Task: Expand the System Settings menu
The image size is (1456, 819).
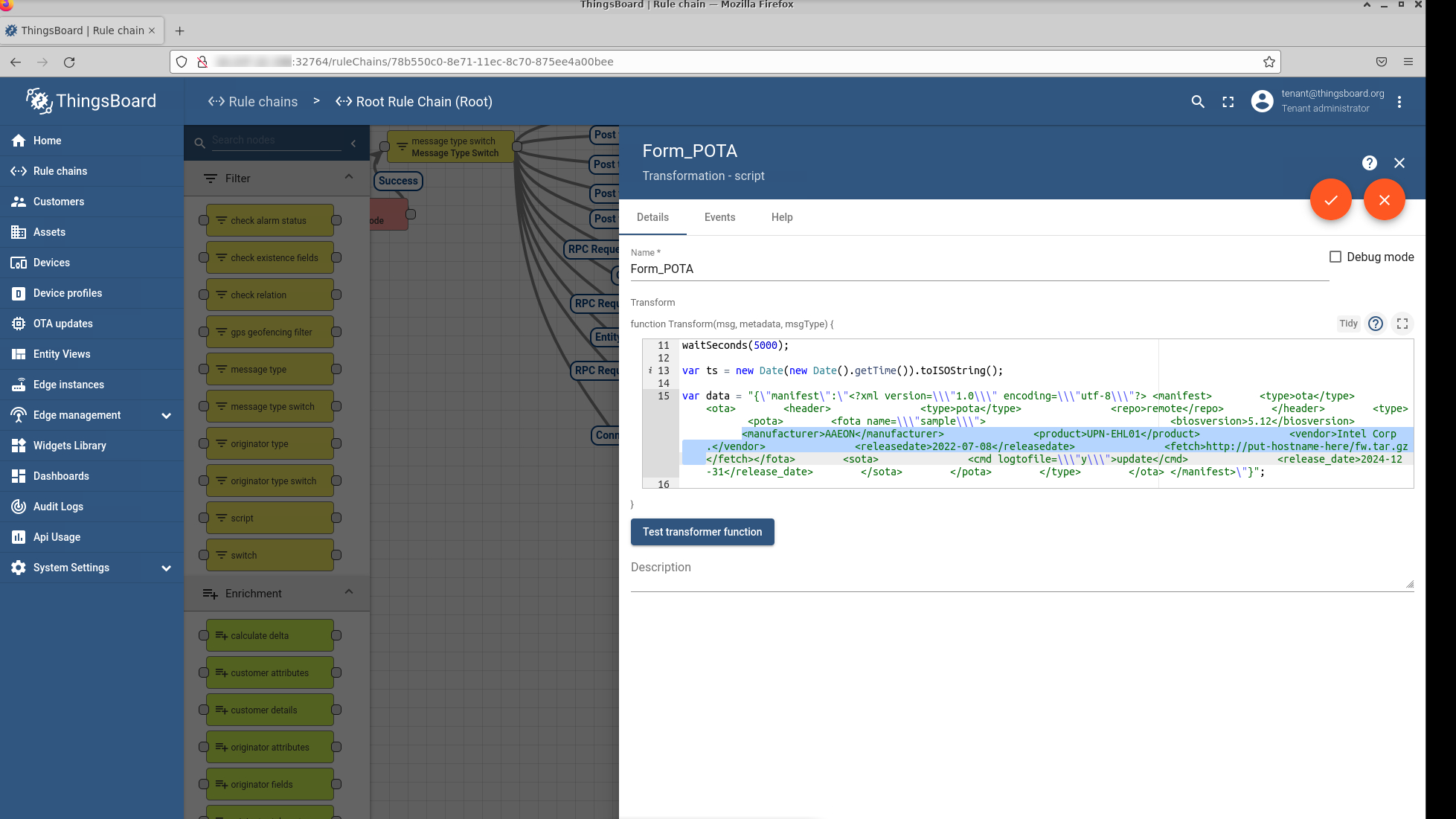Action: pyautogui.click(x=166, y=568)
